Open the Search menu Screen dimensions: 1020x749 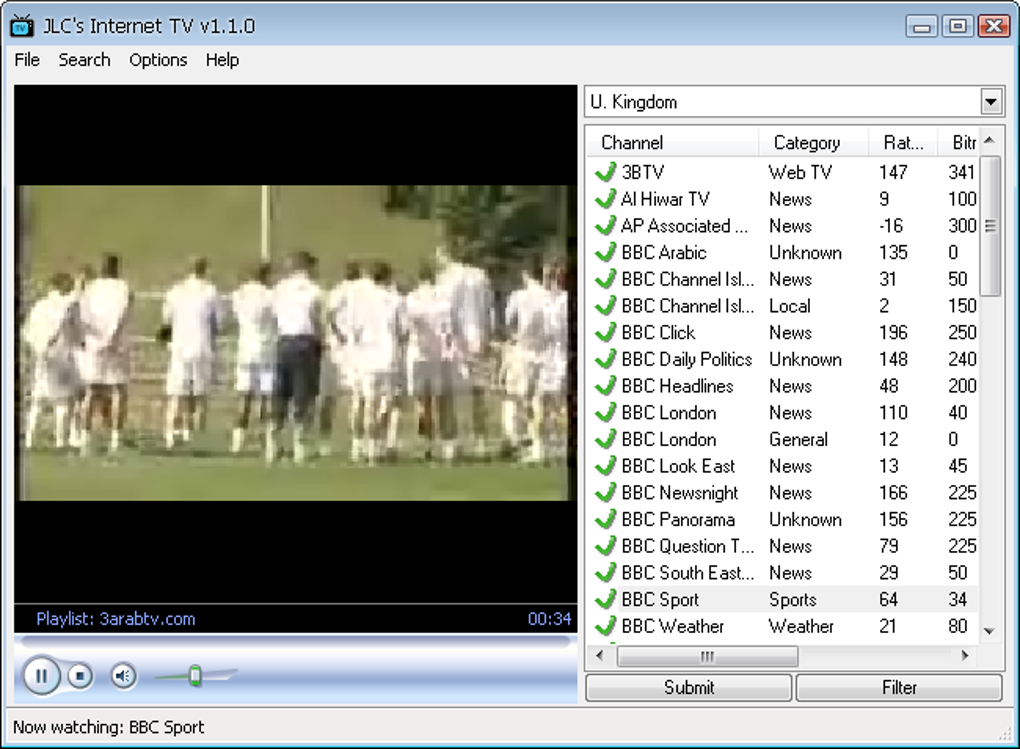84,60
